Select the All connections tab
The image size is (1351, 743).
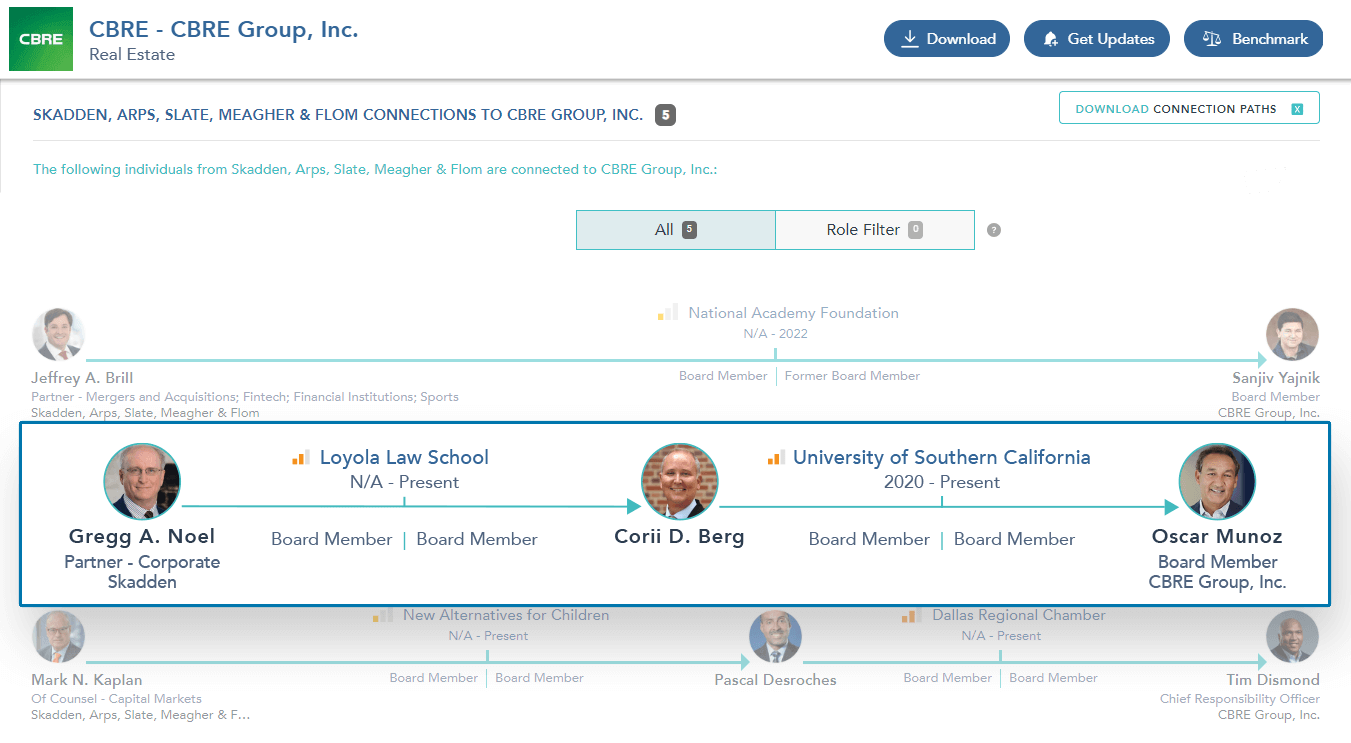click(x=675, y=230)
